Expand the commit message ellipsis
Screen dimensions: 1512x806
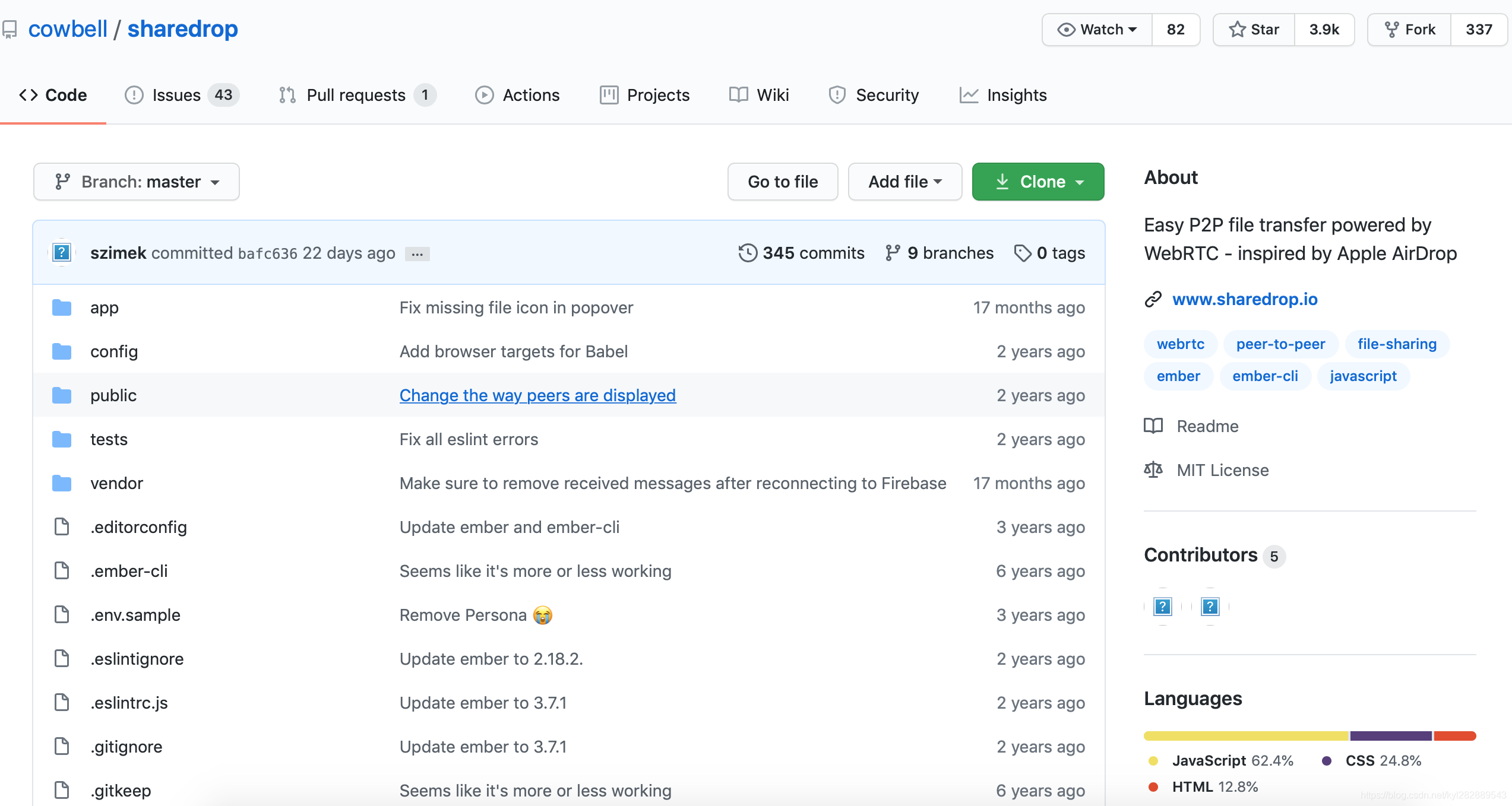click(x=417, y=254)
